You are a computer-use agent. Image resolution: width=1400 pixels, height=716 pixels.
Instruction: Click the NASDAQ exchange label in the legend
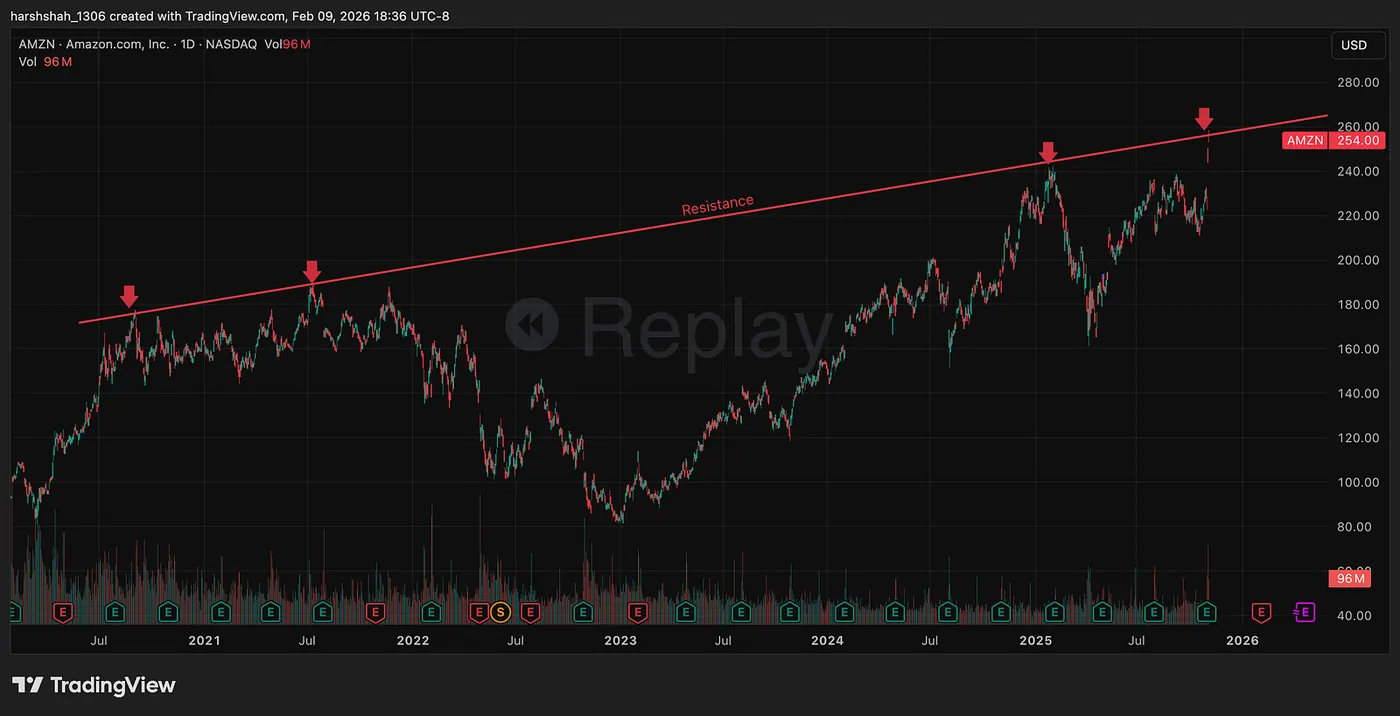pos(232,44)
